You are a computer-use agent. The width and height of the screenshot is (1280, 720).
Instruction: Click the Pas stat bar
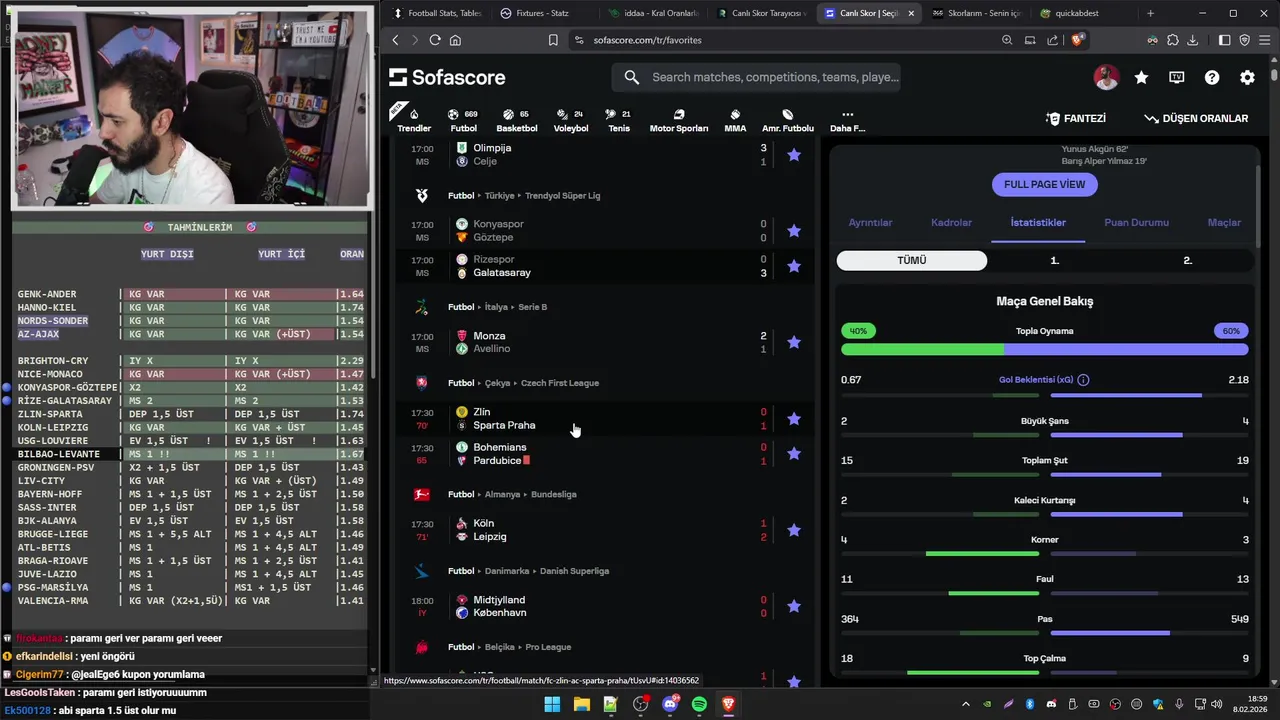(x=1045, y=634)
